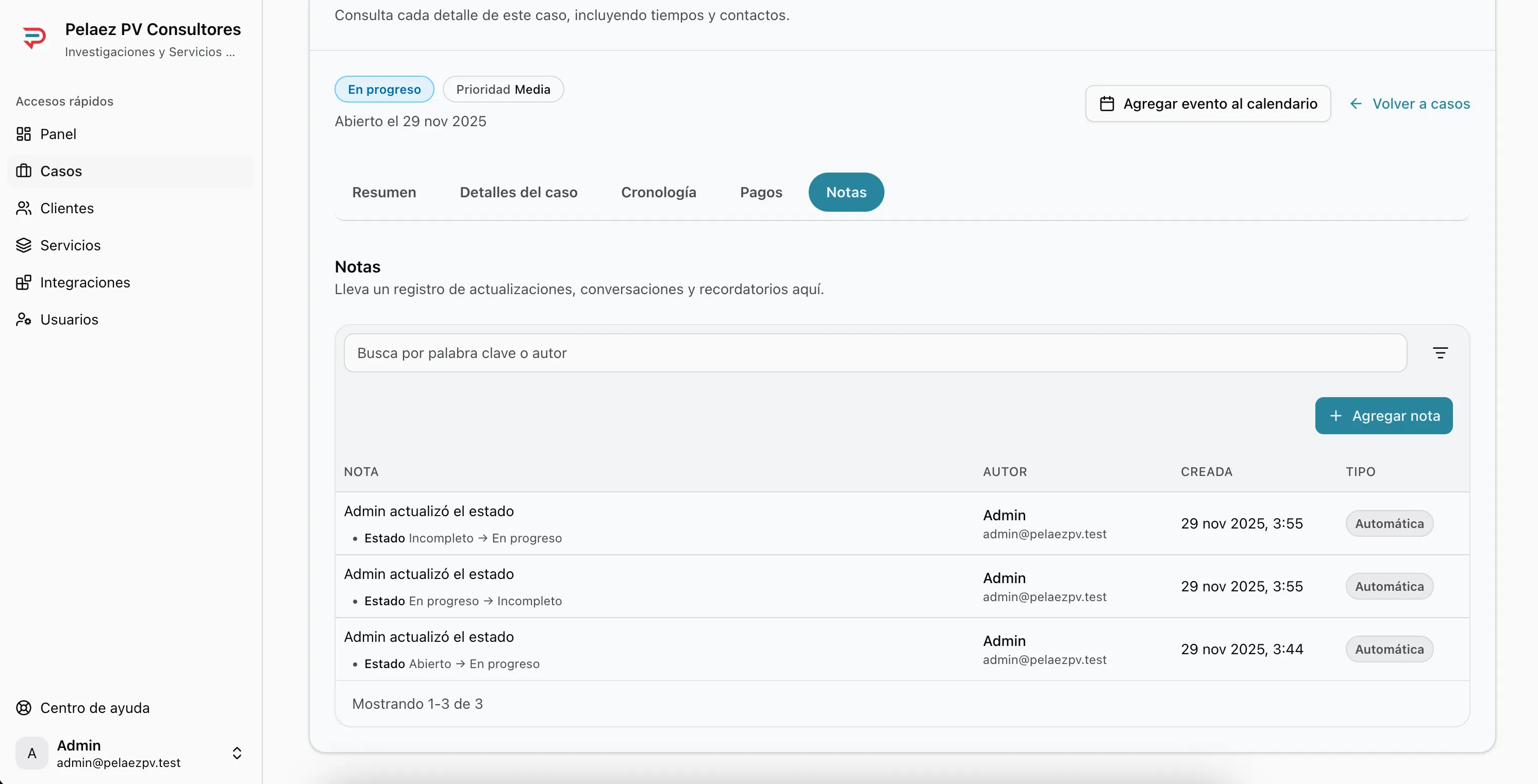Open the Panel dashboard icon
Image resolution: width=1538 pixels, height=784 pixels.
tap(23, 134)
